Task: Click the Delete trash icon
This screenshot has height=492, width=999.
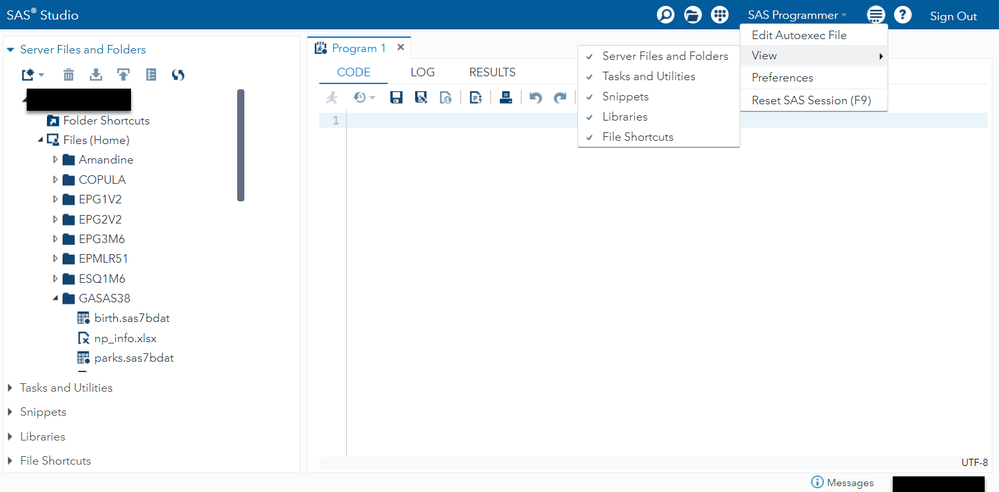Action: point(69,75)
